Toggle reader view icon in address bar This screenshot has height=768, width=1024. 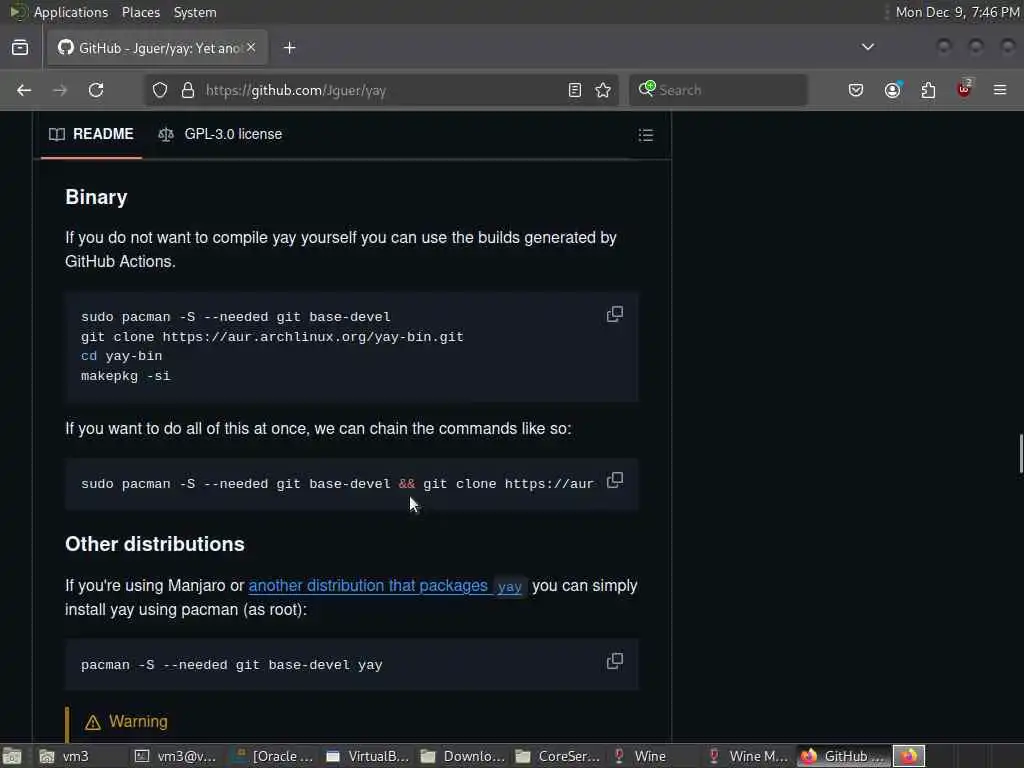click(575, 90)
